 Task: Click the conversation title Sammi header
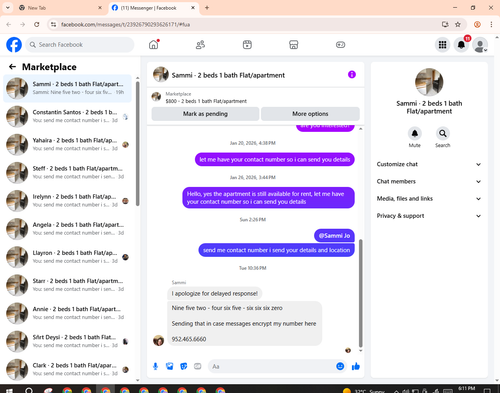point(228,75)
